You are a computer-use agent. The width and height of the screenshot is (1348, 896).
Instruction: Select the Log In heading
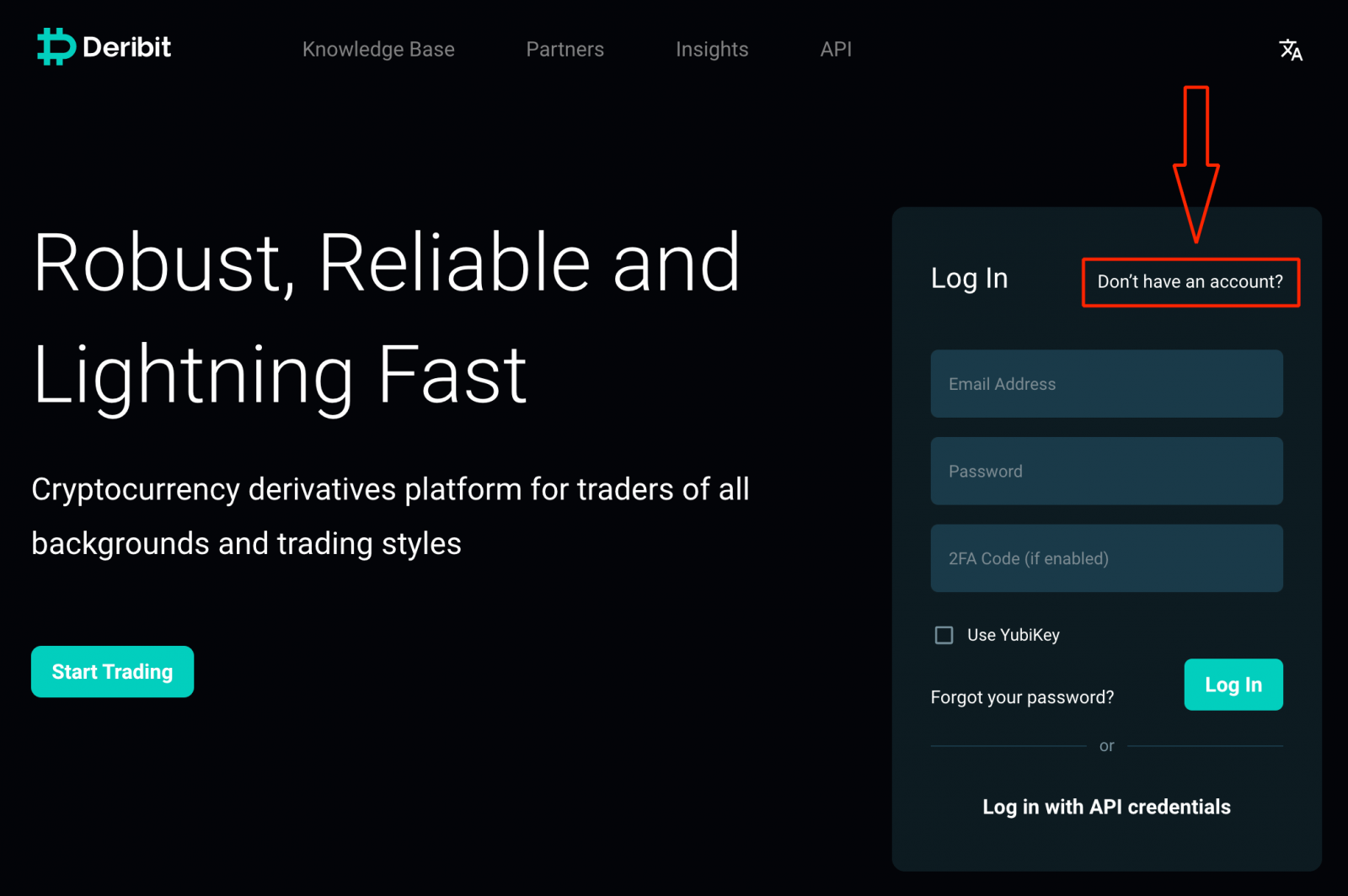click(x=969, y=278)
